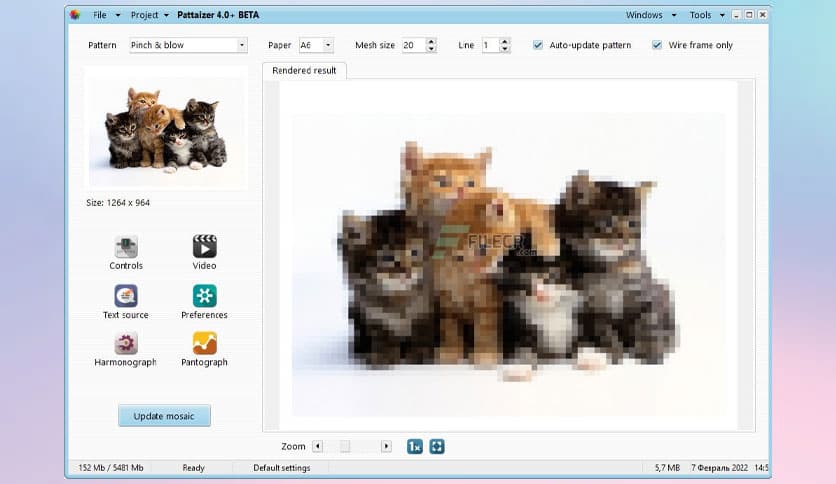This screenshot has height=484, width=836.
Task: Decrease Mesh size with down arrow
Action: (431, 49)
